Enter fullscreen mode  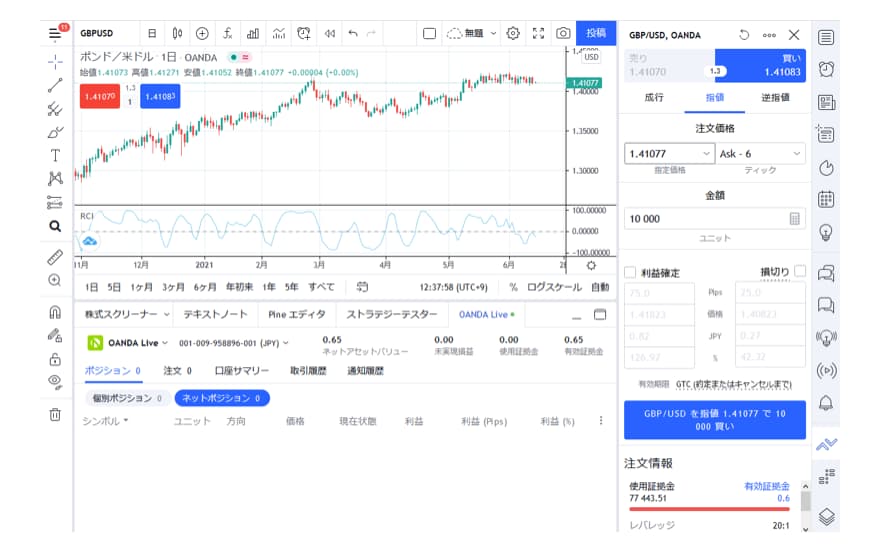538,34
